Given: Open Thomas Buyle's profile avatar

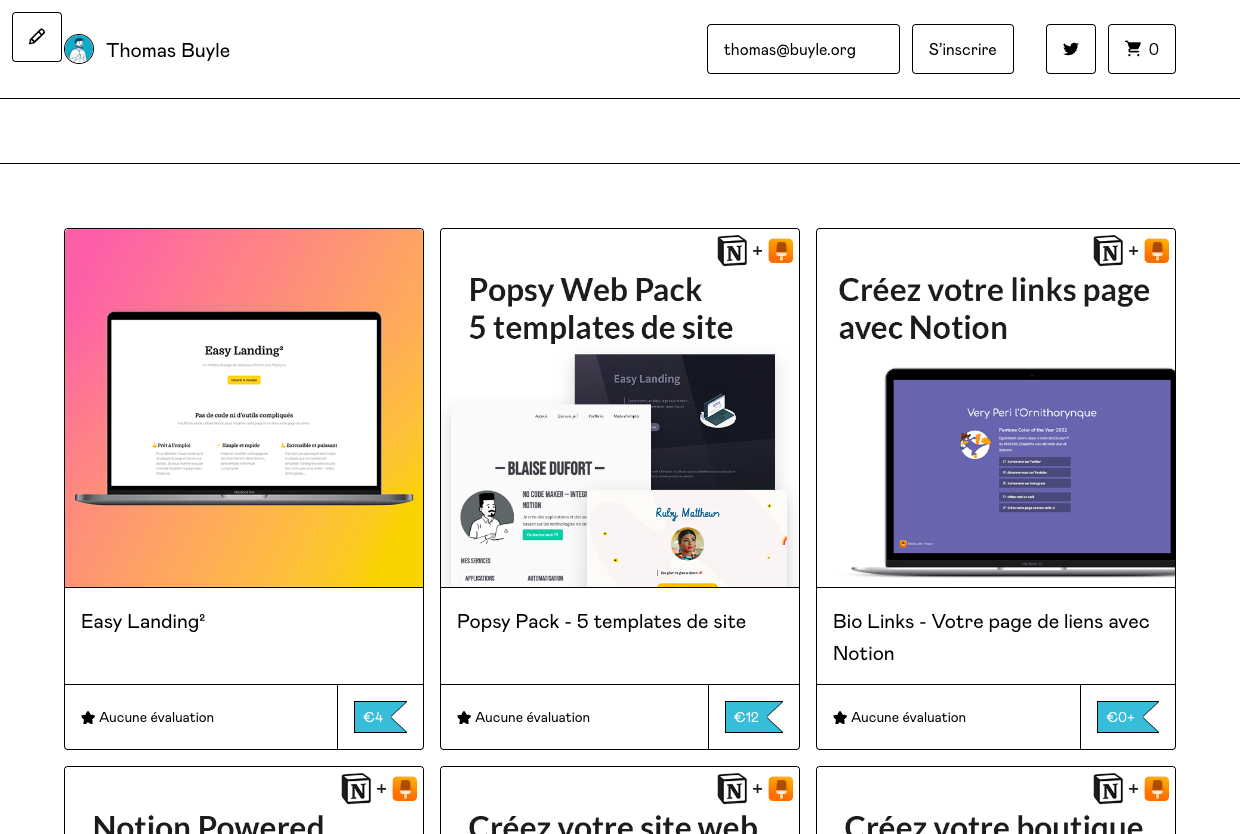Looking at the screenshot, I should [x=79, y=49].
